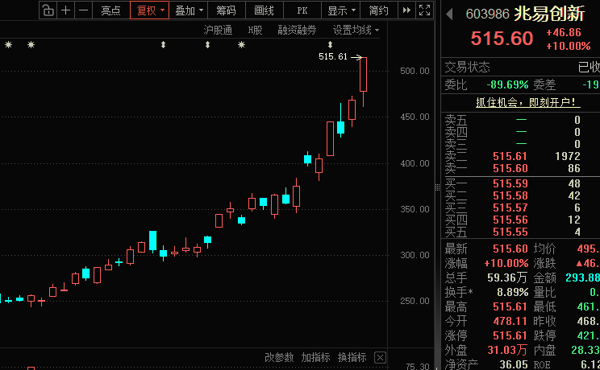The image size is (600, 370).
Task: Expand the 叠加 overlay dropdown
Action: point(189,10)
